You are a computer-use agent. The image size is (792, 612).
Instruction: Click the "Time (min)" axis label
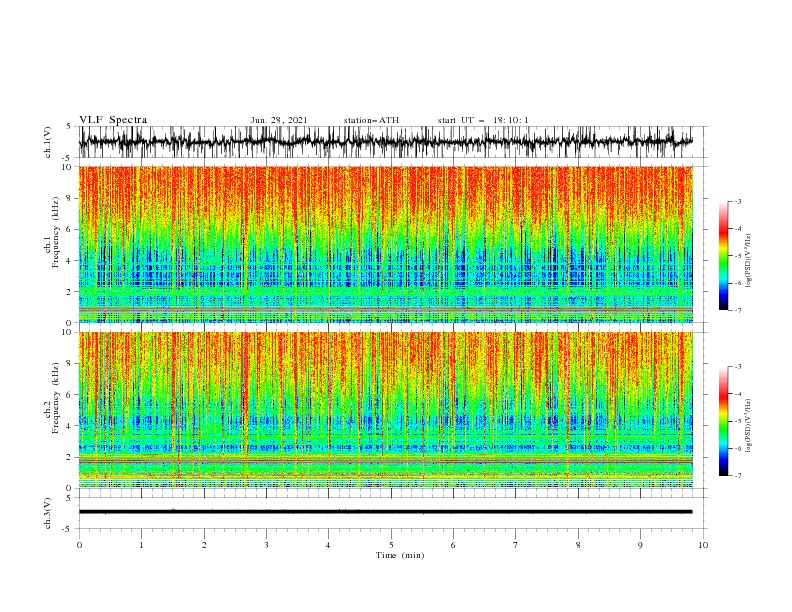(400, 555)
